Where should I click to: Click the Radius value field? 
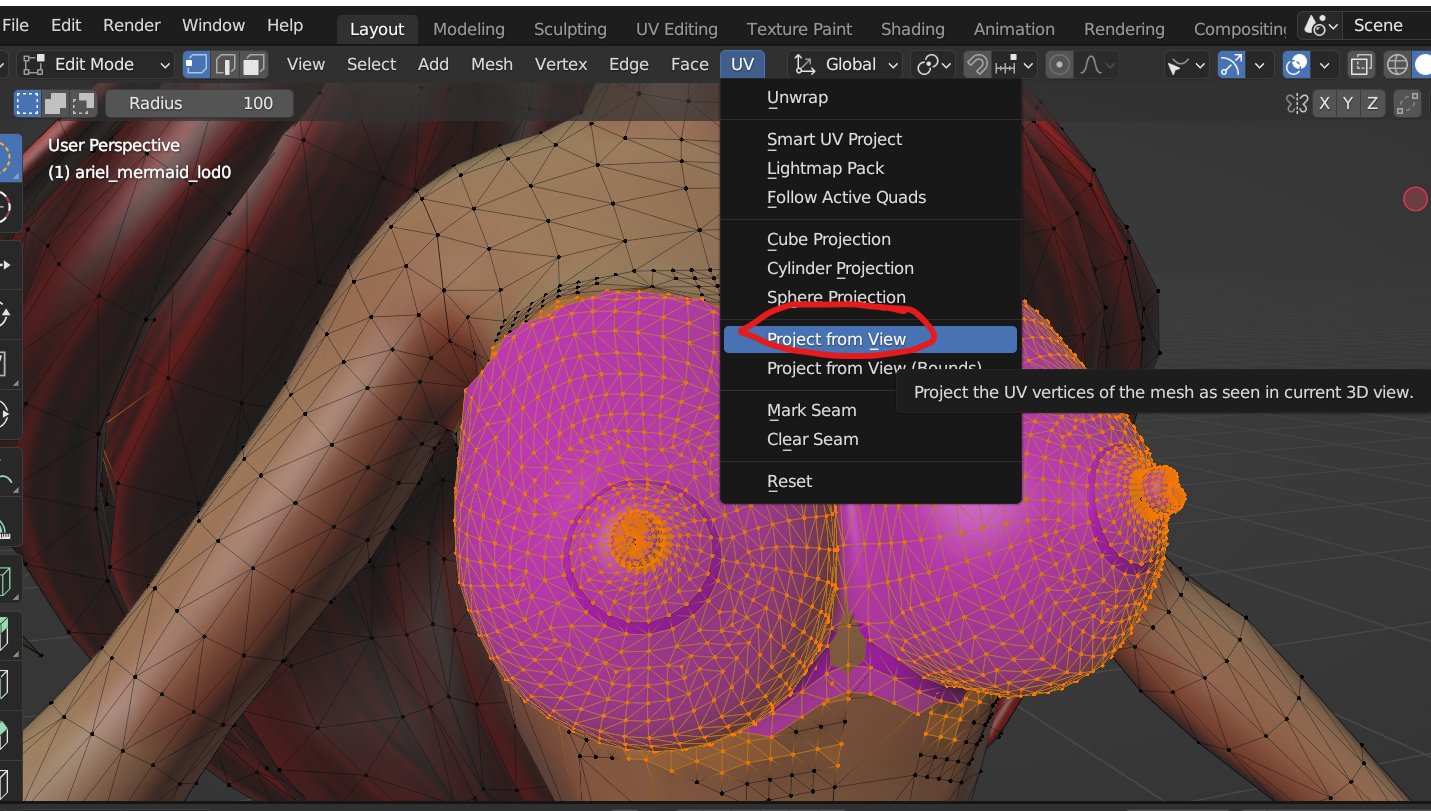click(x=199, y=103)
